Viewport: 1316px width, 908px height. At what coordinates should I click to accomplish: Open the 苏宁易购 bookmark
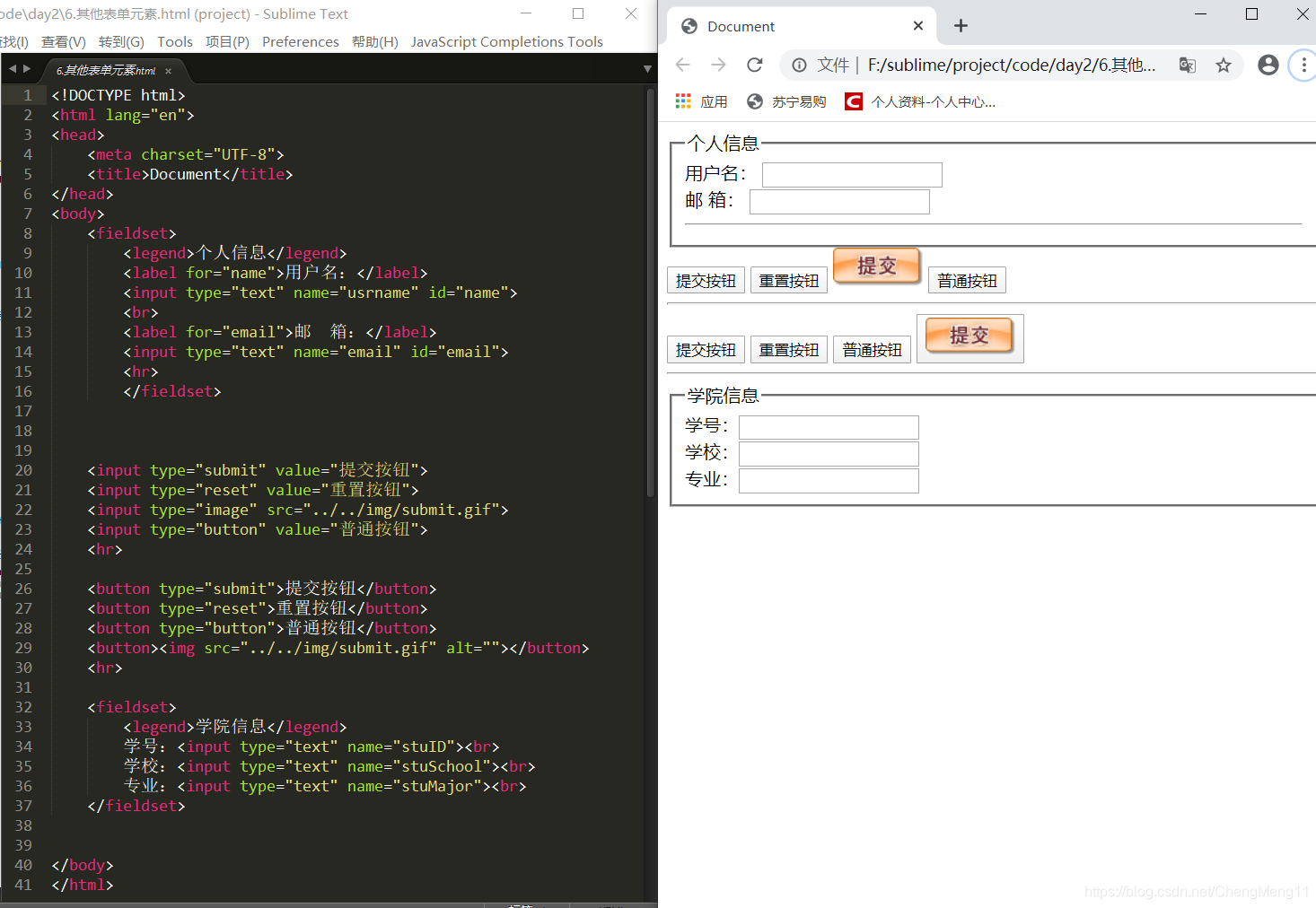point(786,101)
